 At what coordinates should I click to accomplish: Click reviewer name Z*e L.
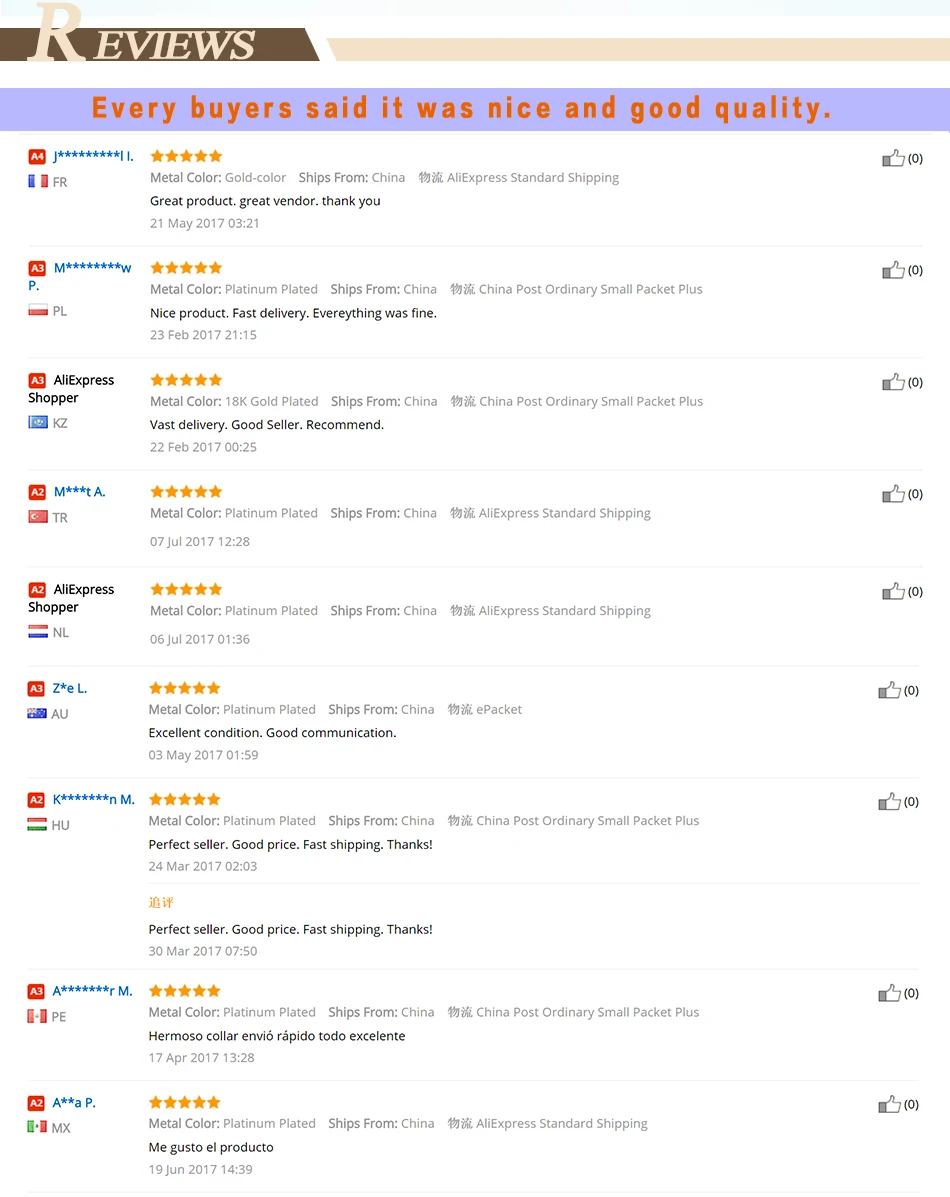pos(69,688)
